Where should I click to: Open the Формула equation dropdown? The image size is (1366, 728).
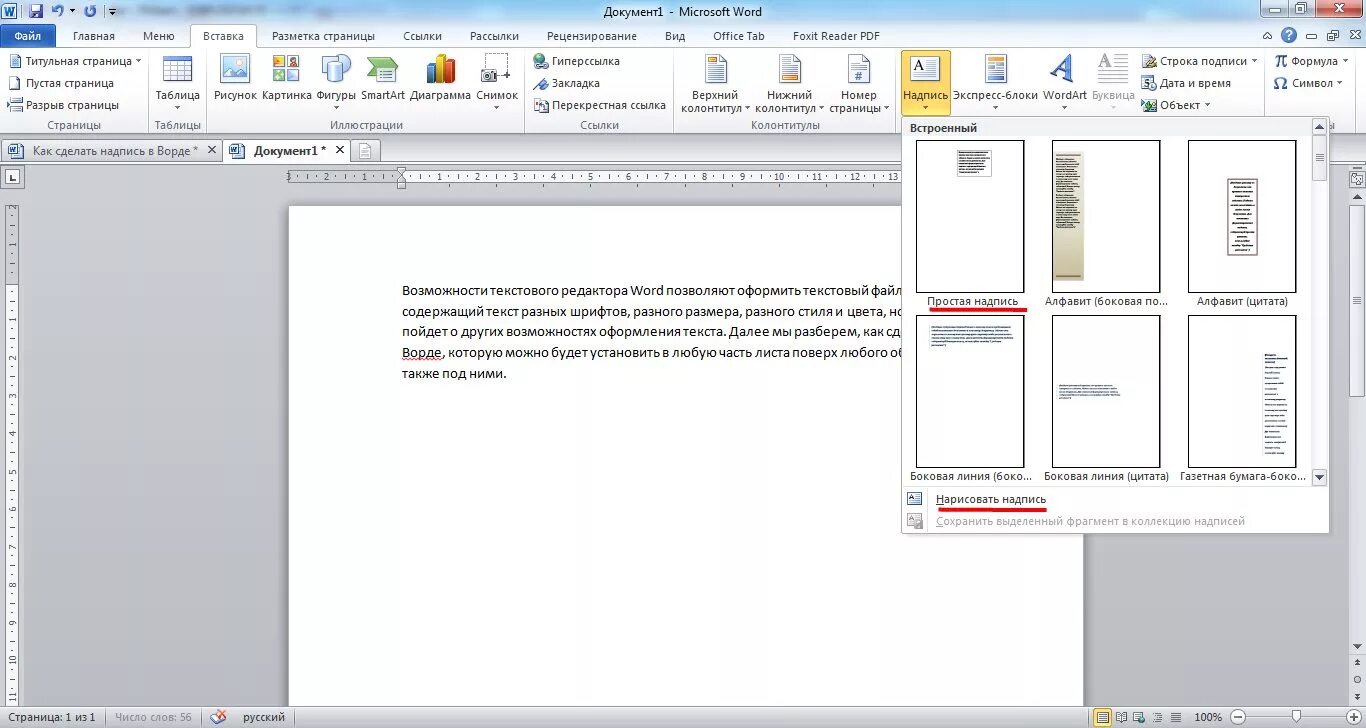(x=1312, y=61)
